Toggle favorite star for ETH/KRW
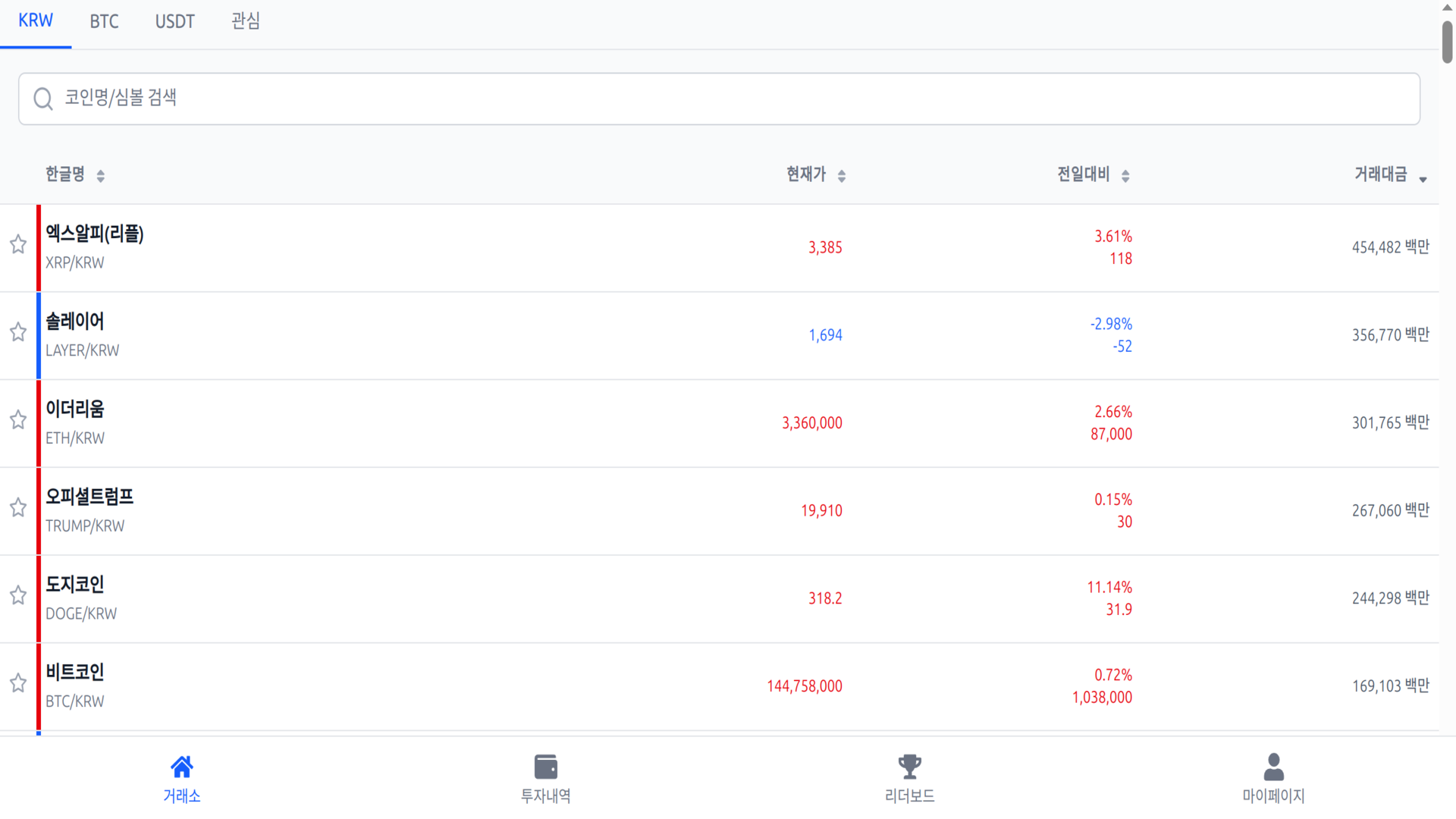Image resolution: width=1456 pixels, height=819 pixels. pos(18,420)
